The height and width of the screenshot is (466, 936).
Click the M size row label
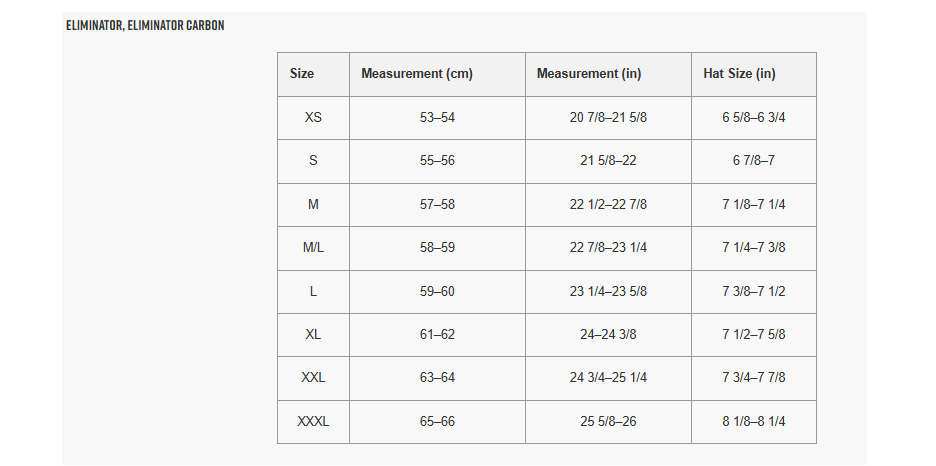[x=313, y=205]
